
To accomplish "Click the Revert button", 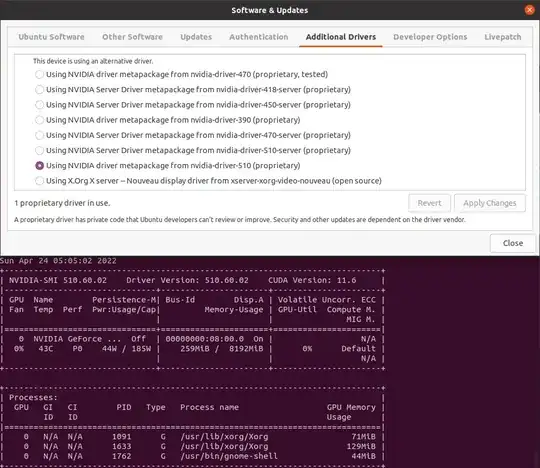I will point(429,203).
